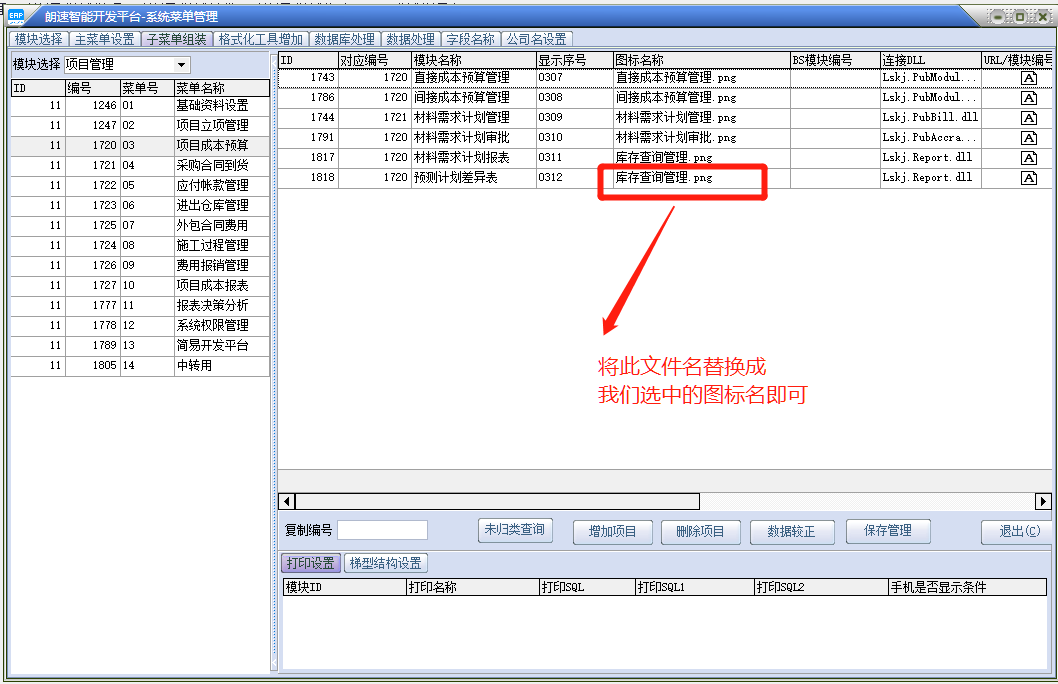Click URL icon in 材料需求计划审批 row
This screenshot has width=1058, height=684.
1028,138
